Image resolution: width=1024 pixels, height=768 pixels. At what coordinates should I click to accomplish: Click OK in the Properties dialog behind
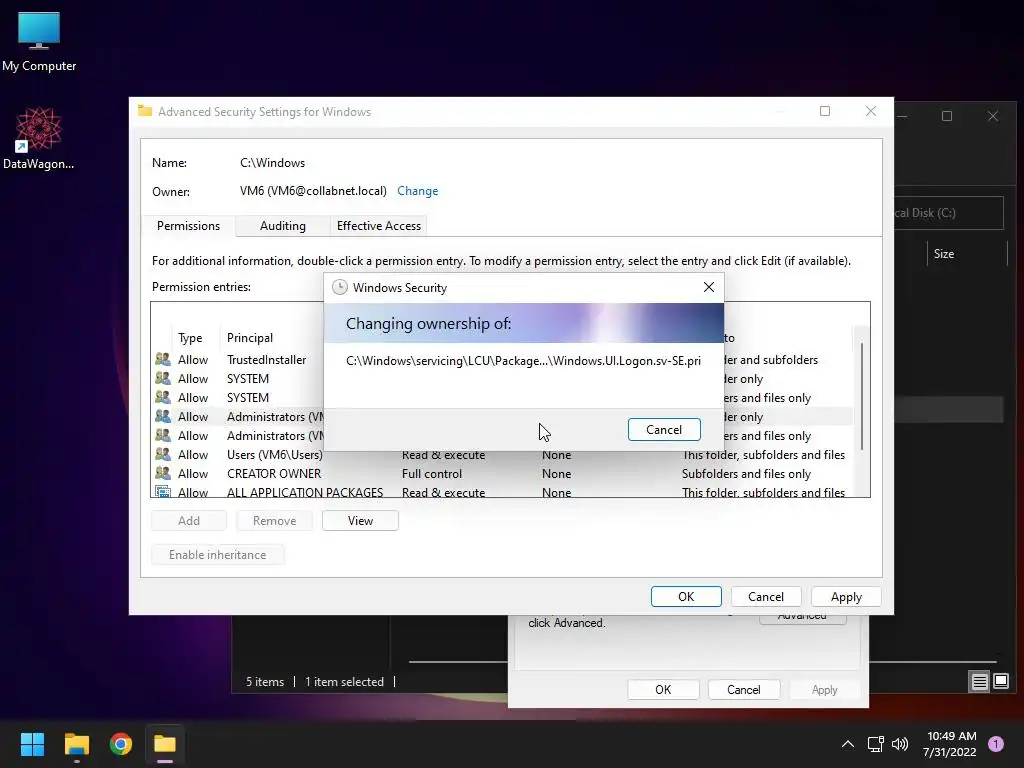click(x=664, y=690)
